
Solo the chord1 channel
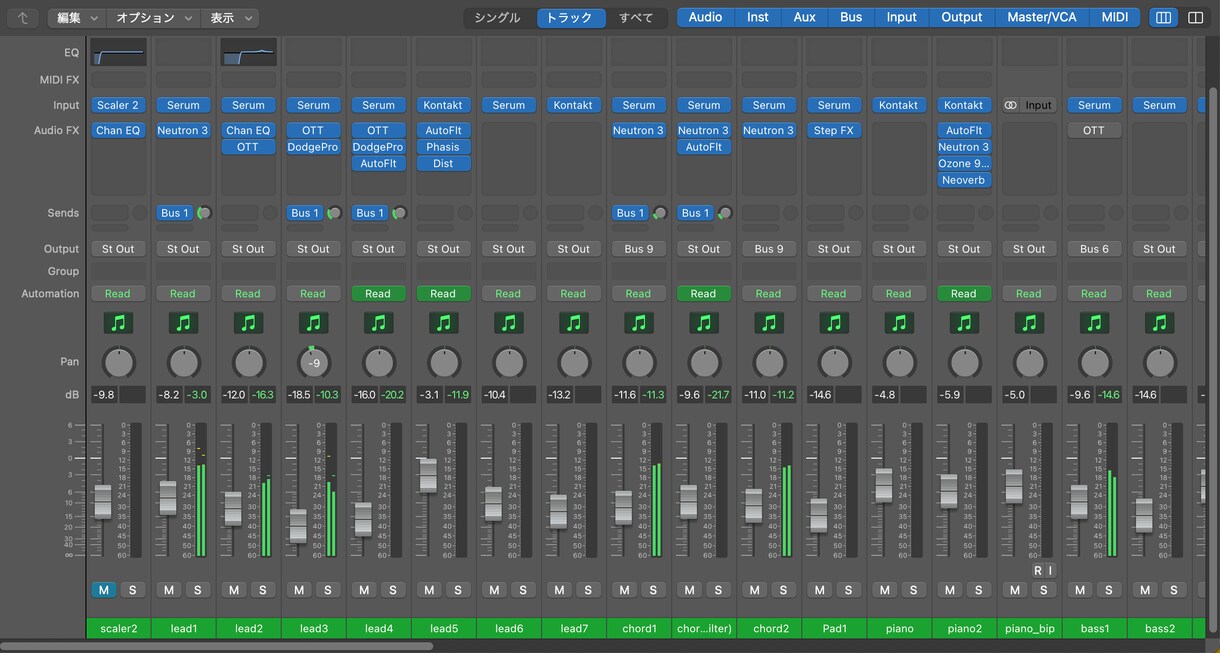click(x=652, y=590)
